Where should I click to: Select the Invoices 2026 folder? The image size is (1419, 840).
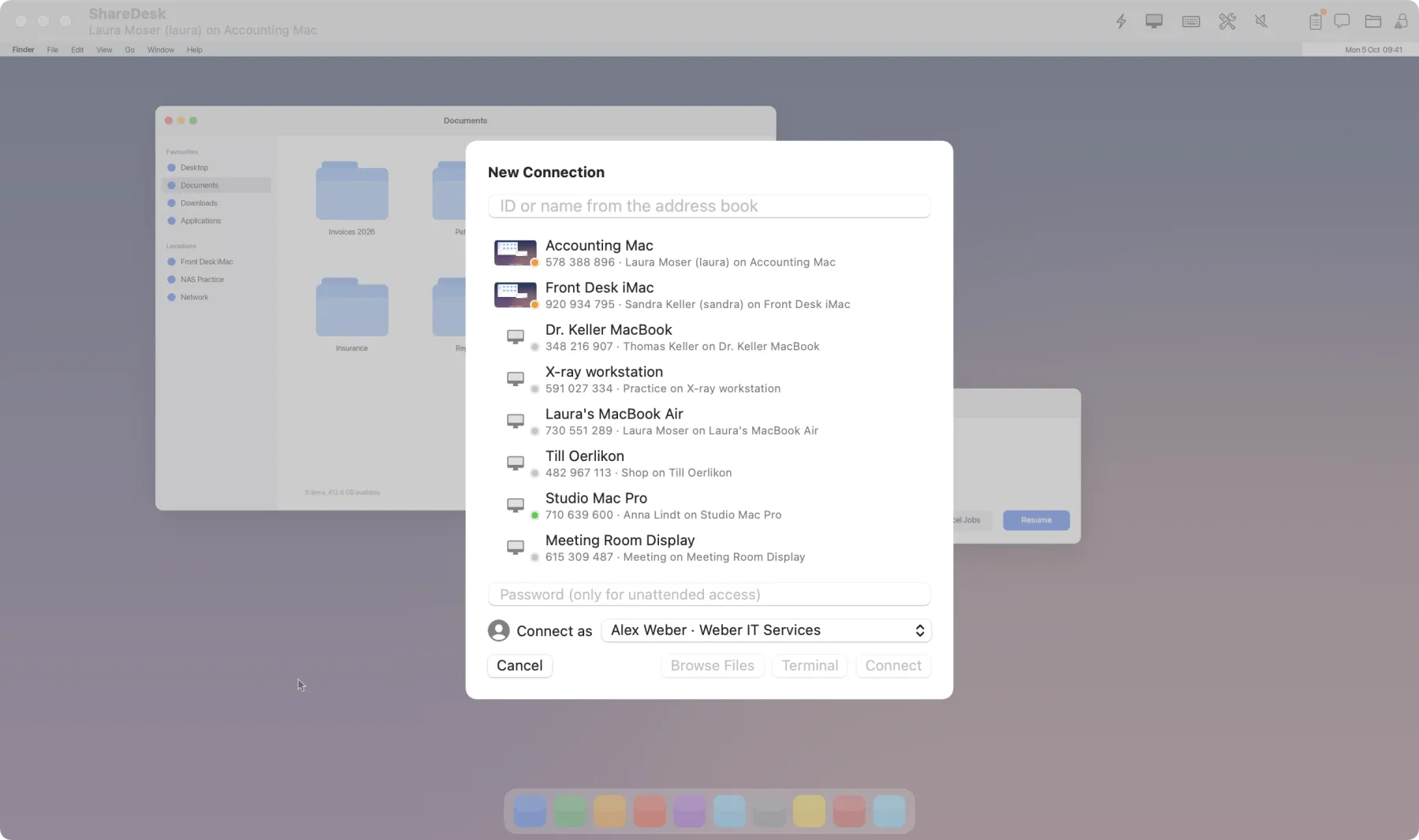tap(352, 199)
